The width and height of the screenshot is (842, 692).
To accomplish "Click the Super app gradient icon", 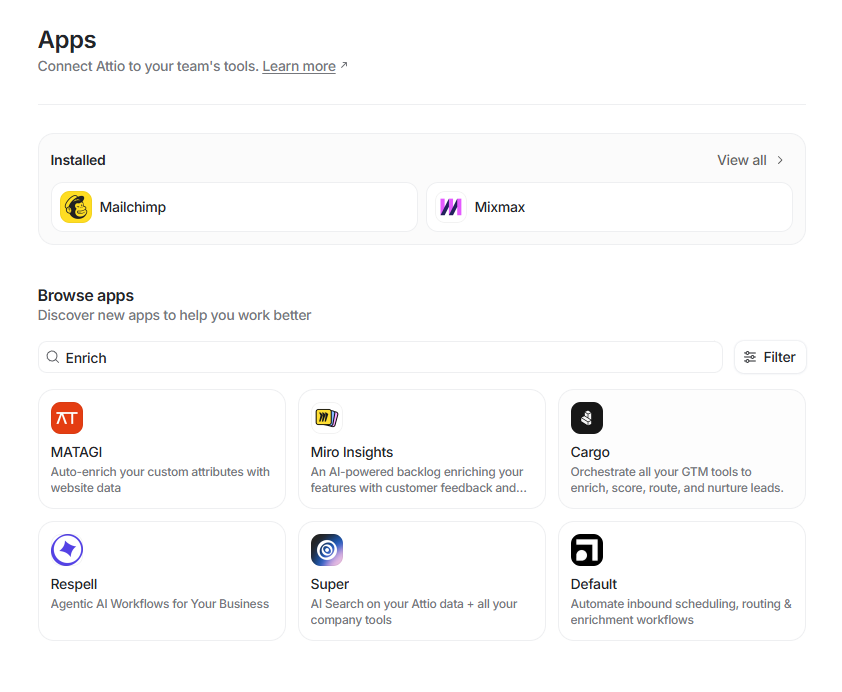I will click(326, 550).
